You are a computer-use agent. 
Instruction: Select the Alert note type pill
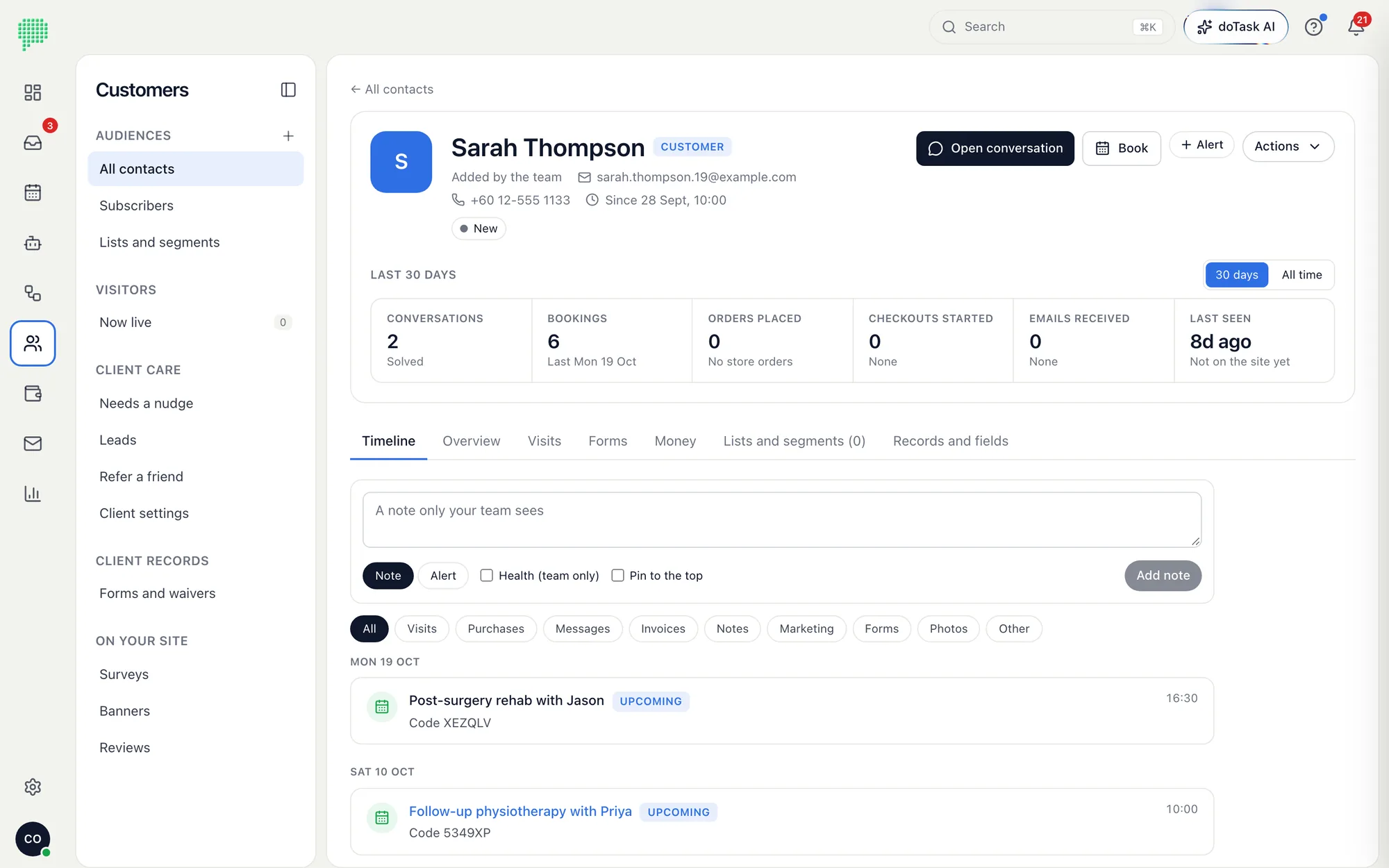click(x=443, y=576)
